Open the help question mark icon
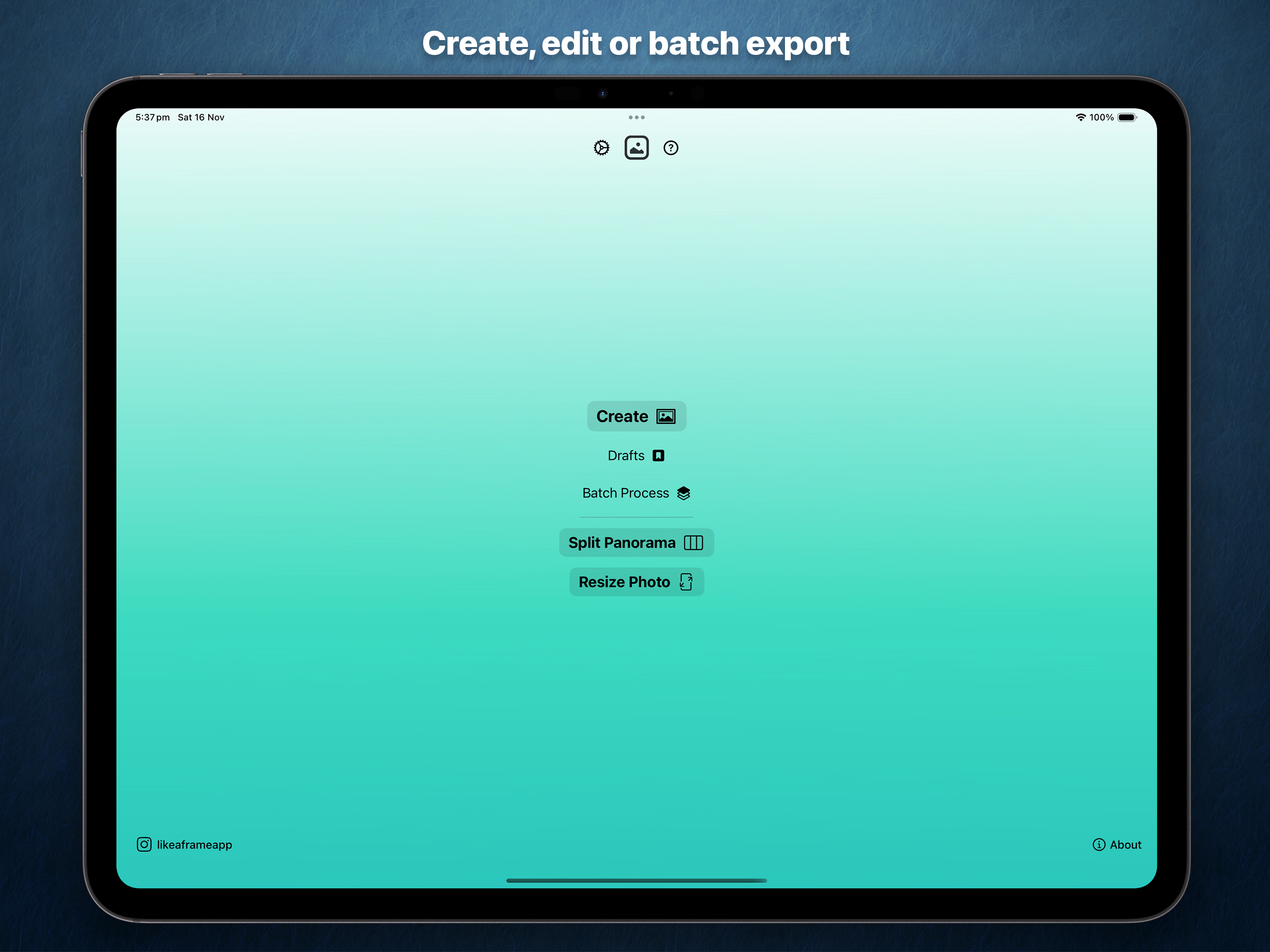Screen dimensions: 1270x952 [x=671, y=148]
